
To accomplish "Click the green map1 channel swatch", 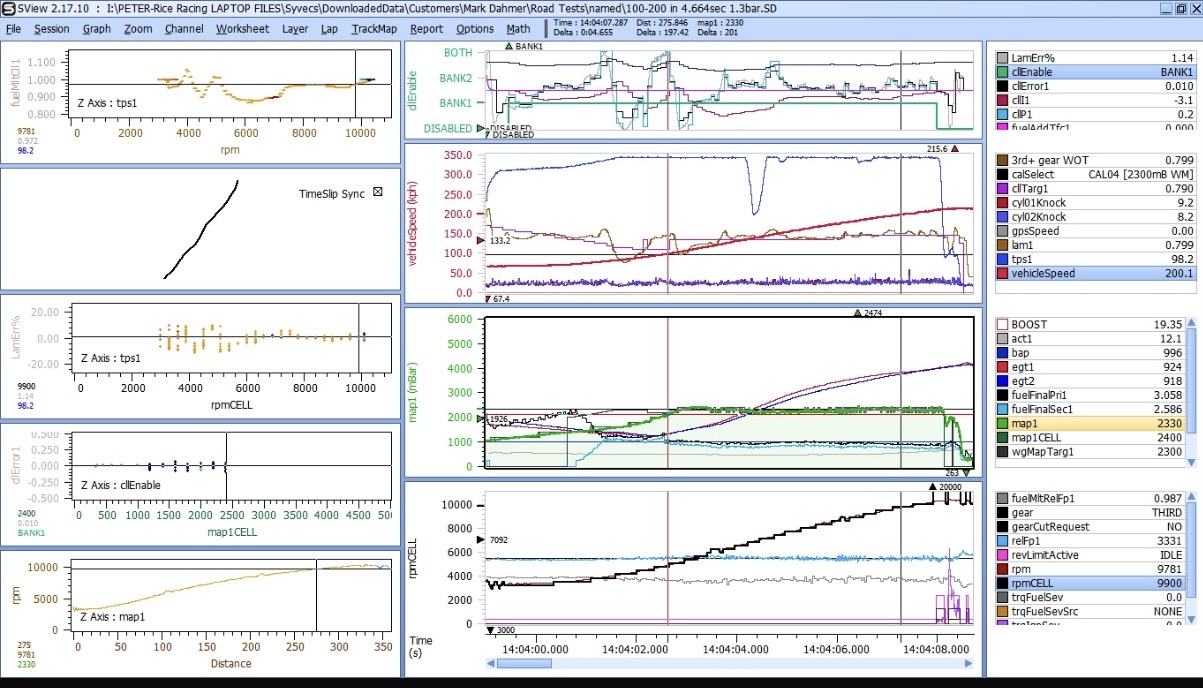I will click(x=1003, y=424).
